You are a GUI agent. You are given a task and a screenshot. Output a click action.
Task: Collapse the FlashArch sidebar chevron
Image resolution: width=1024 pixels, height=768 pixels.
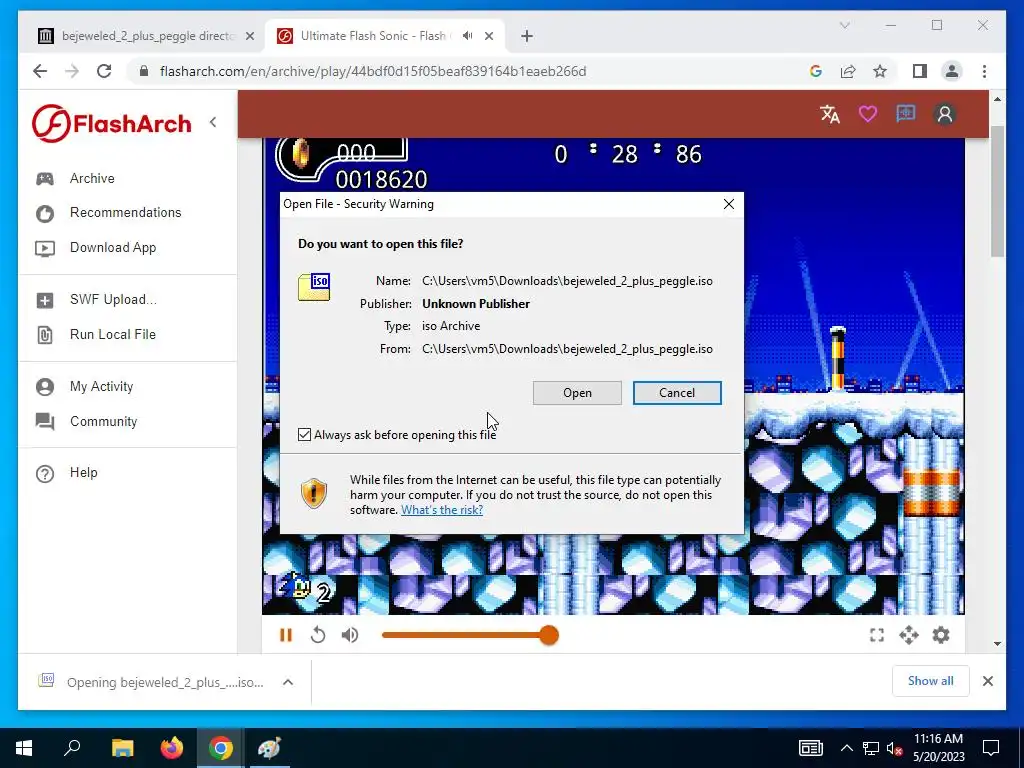coord(213,122)
